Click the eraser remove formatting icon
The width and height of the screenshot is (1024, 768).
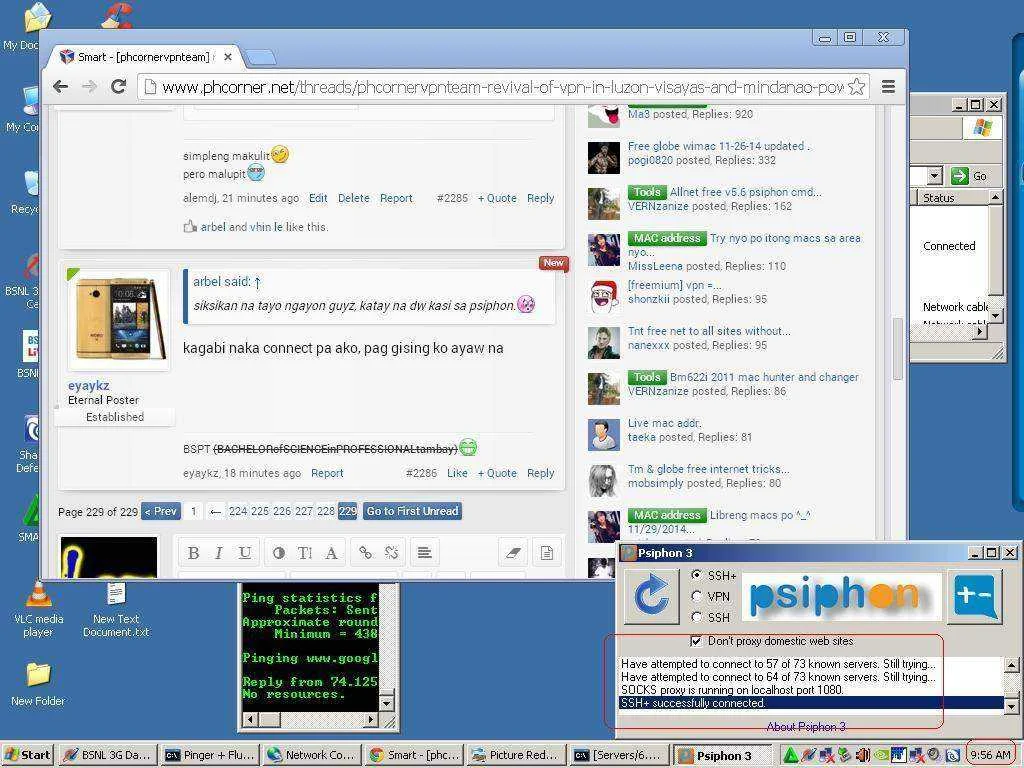pyautogui.click(x=513, y=553)
